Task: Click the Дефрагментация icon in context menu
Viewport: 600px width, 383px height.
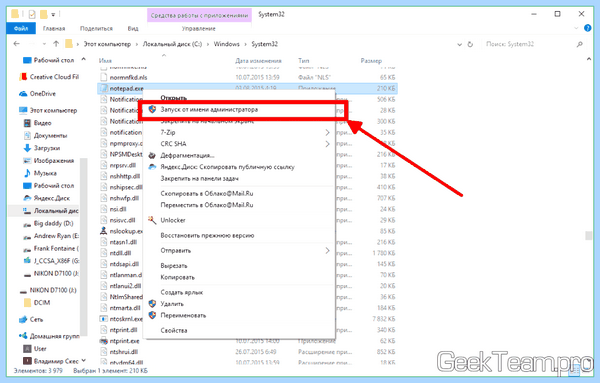Action: (152, 155)
